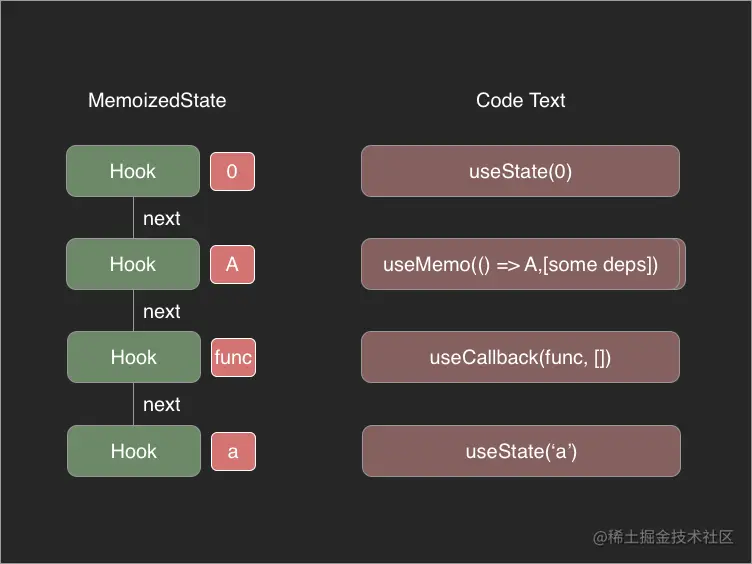This screenshot has width=752, height=564.
Task: Click the last next label above bottom Hook
Action: [x=162, y=404]
